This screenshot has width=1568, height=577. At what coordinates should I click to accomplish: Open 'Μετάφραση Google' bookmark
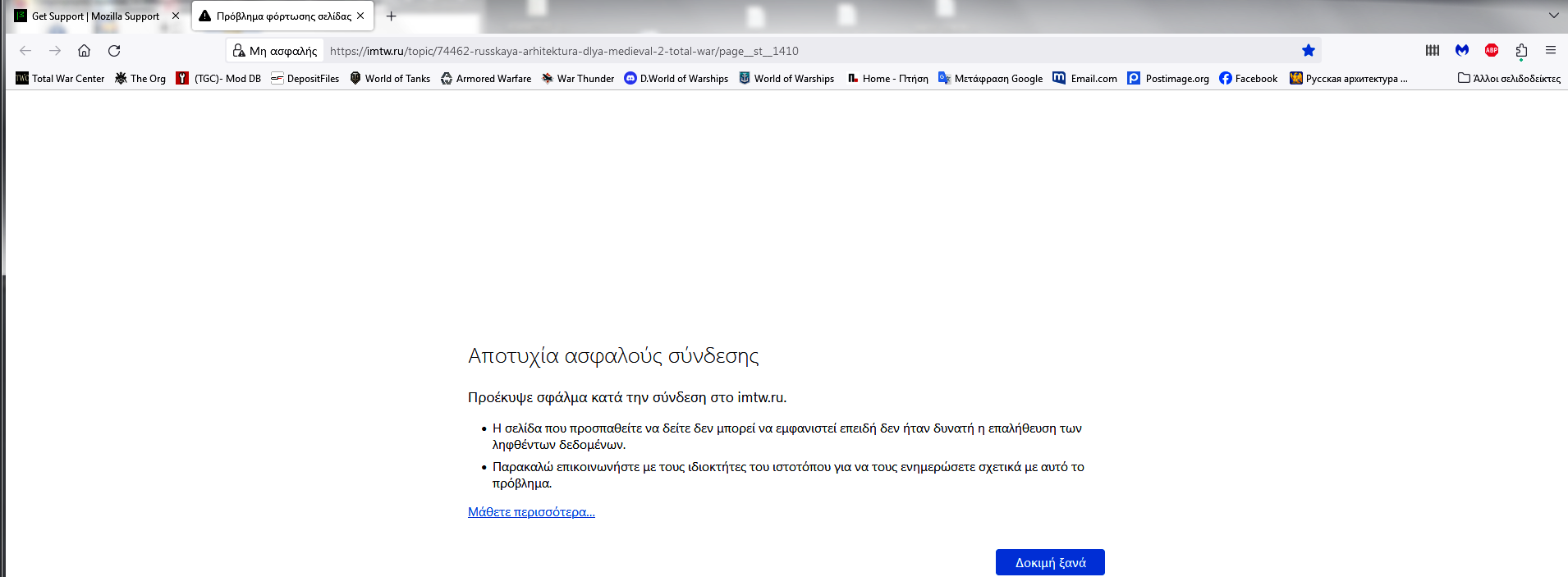tap(991, 79)
